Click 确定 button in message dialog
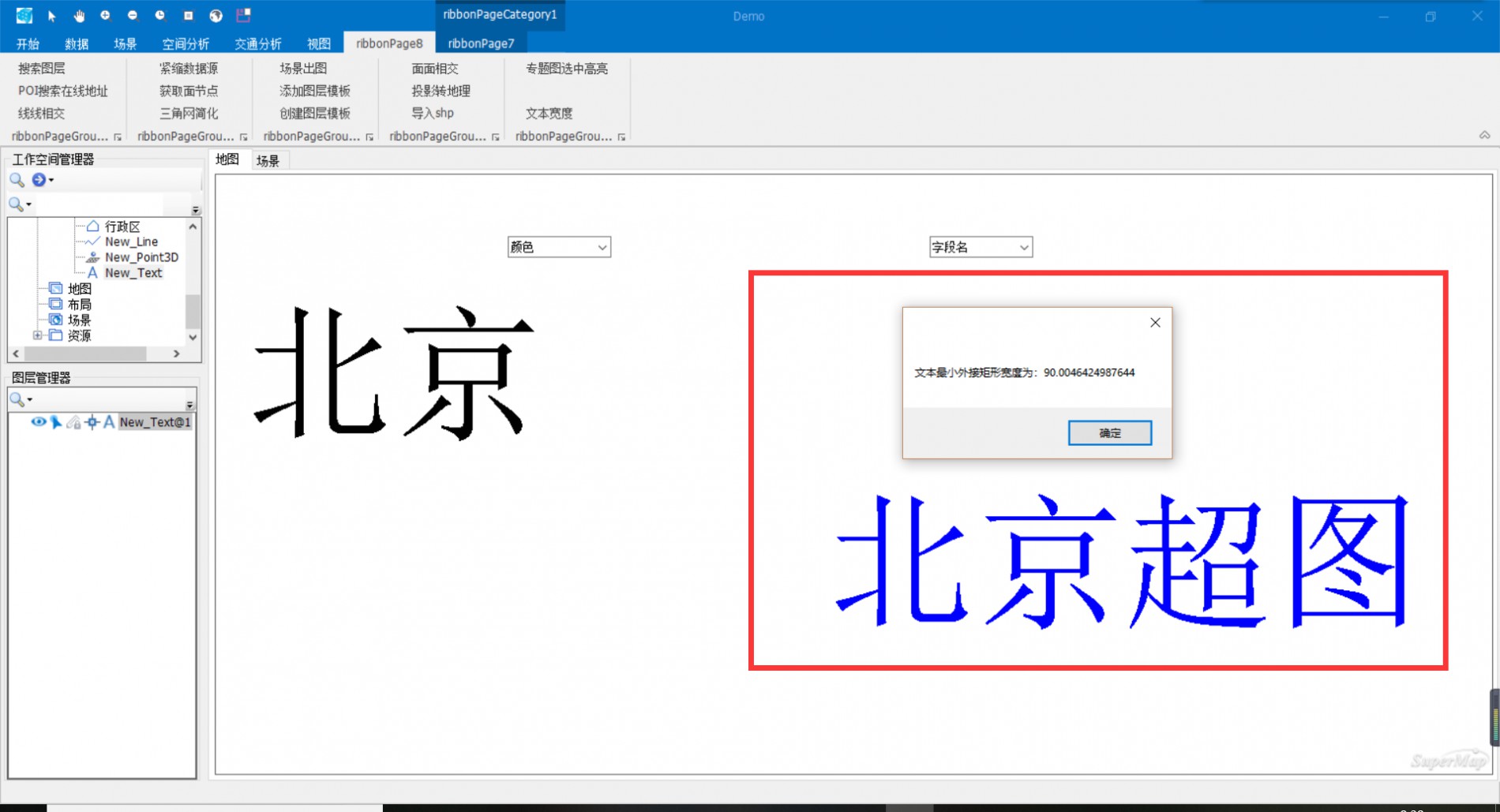1500x812 pixels. (1109, 432)
